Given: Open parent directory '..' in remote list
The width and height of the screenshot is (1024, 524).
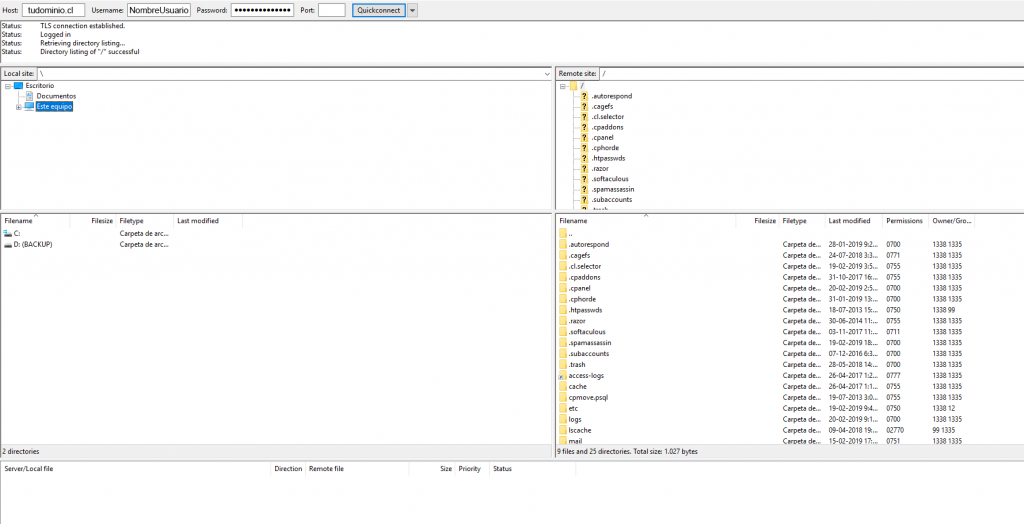Looking at the screenshot, I should tap(570, 233).
